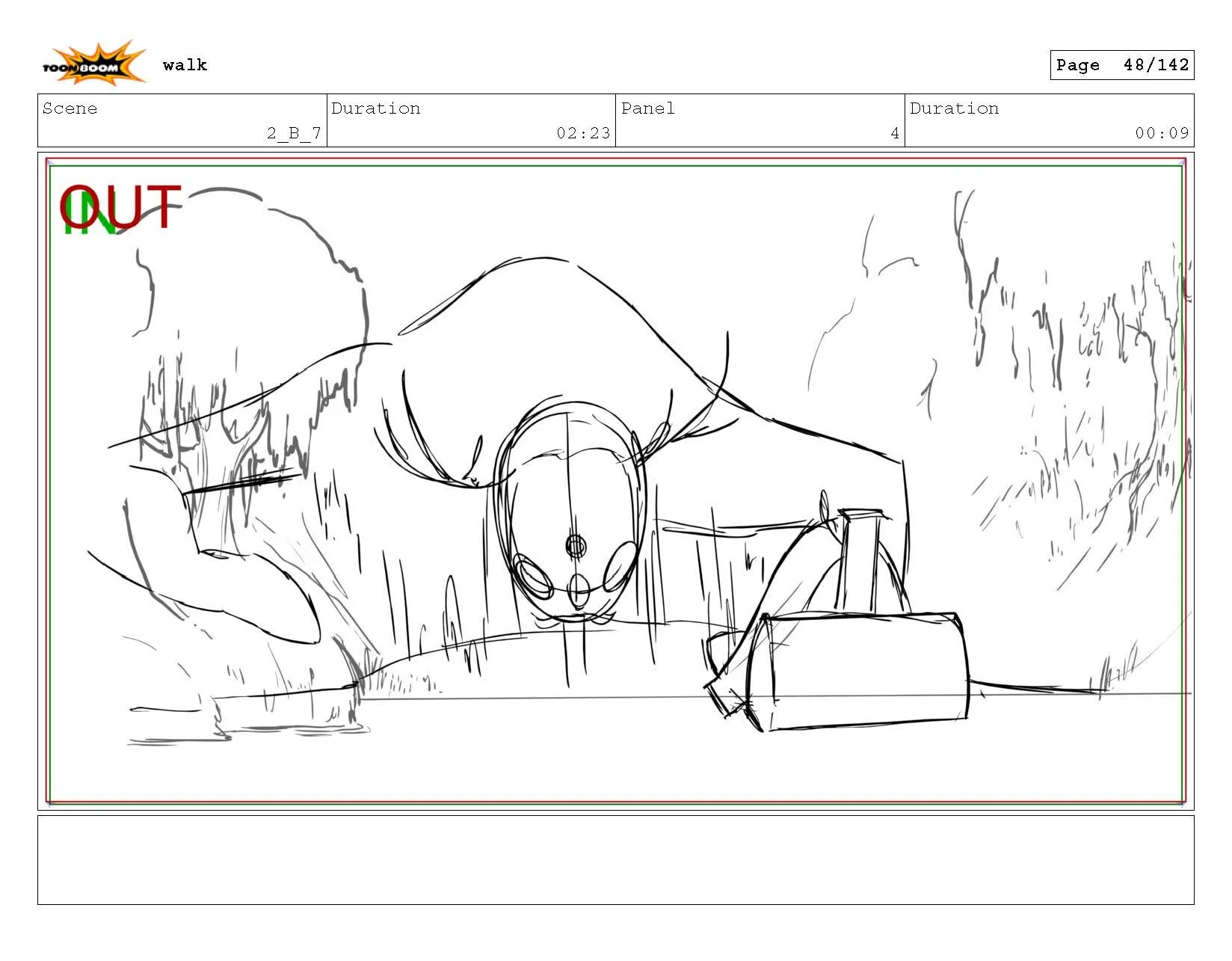This screenshot has height=961, width=1232.
Task: Select the 'Panel' header label
Action: (x=647, y=108)
